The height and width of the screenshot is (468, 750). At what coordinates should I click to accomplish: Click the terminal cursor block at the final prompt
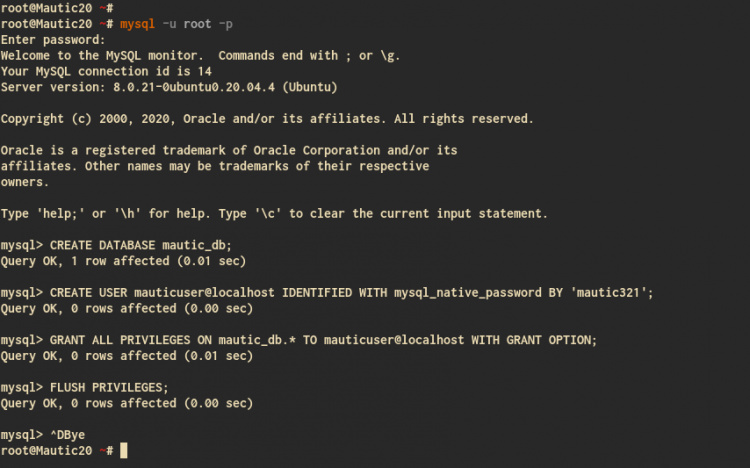coord(123,451)
